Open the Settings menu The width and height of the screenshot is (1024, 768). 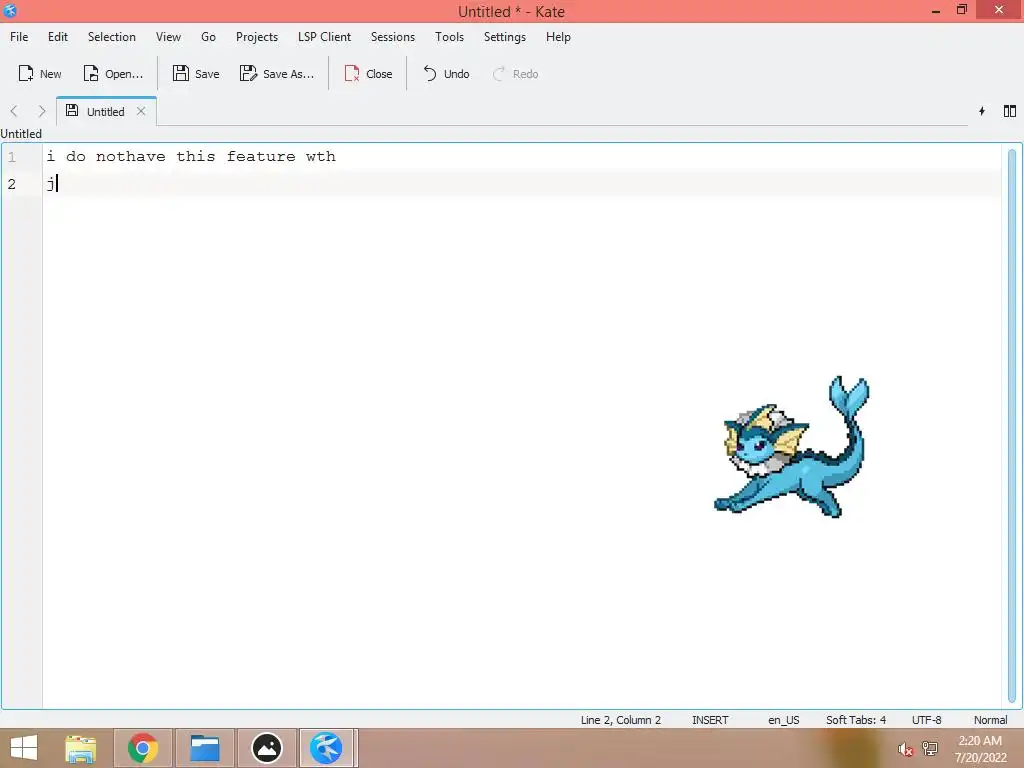(504, 37)
